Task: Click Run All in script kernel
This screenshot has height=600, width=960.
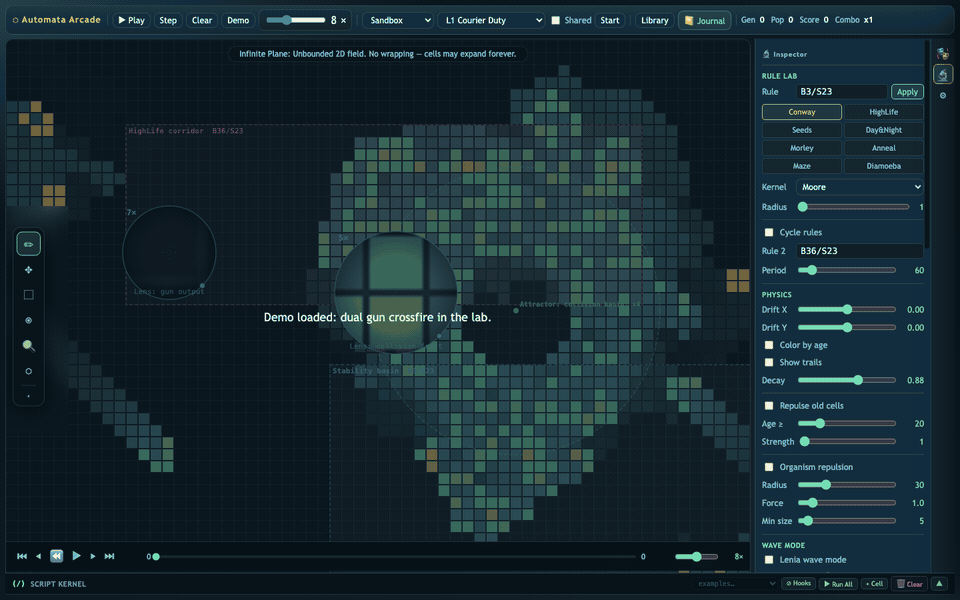Action: coord(838,584)
